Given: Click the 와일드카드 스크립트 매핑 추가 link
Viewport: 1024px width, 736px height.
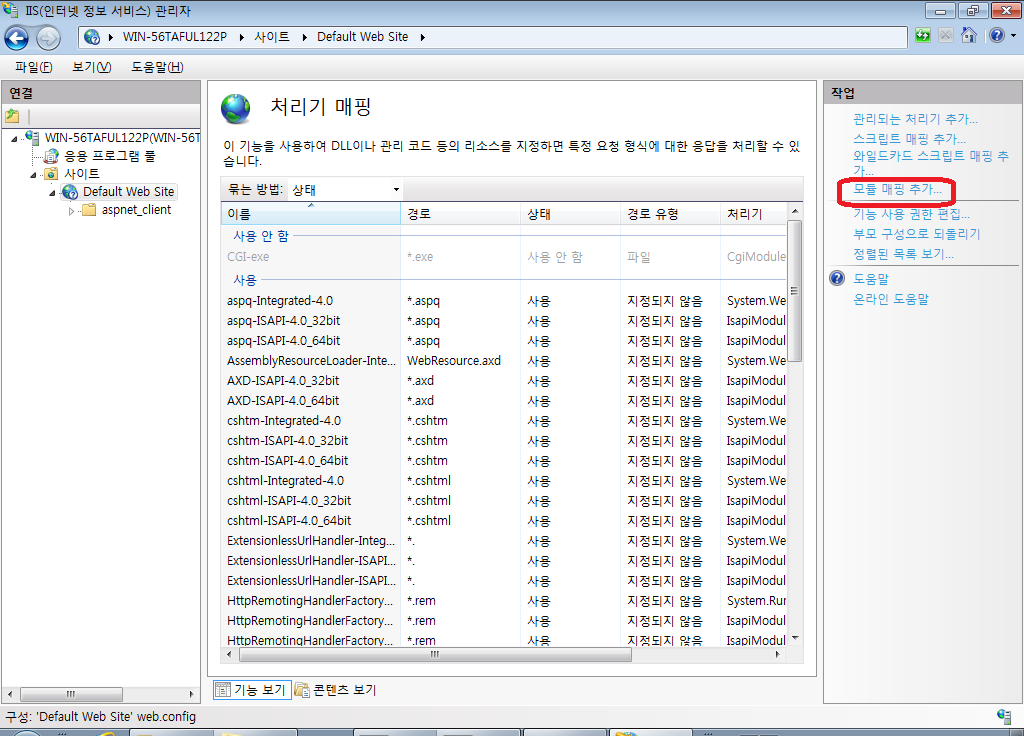Looking at the screenshot, I should click(x=921, y=158).
